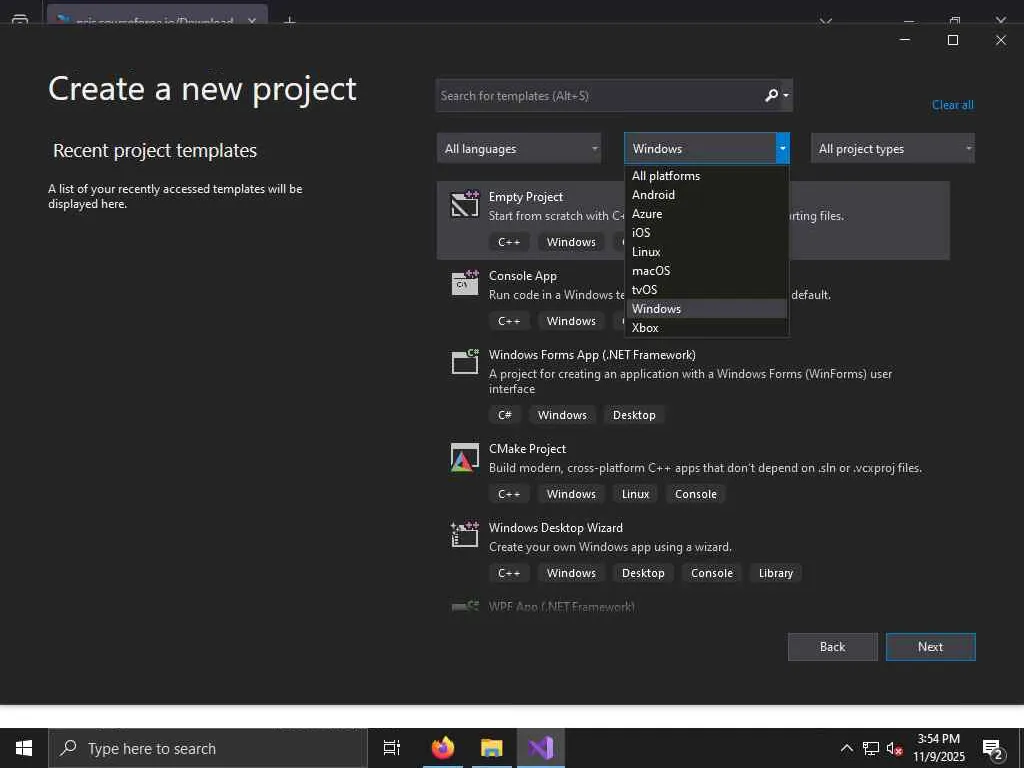This screenshot has height=768, width=1024.
Task: Click the CMake Project template icon
Action: tap(465, 456)
